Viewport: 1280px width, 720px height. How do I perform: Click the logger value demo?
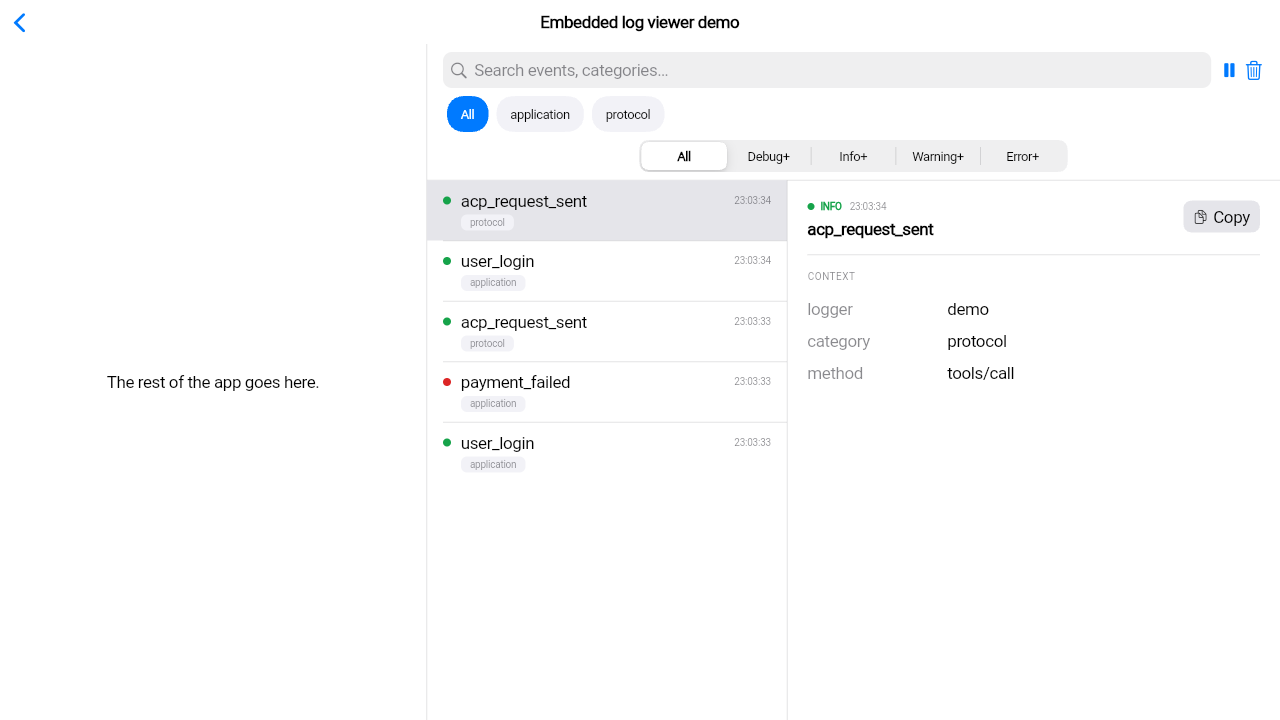[968, 309]
